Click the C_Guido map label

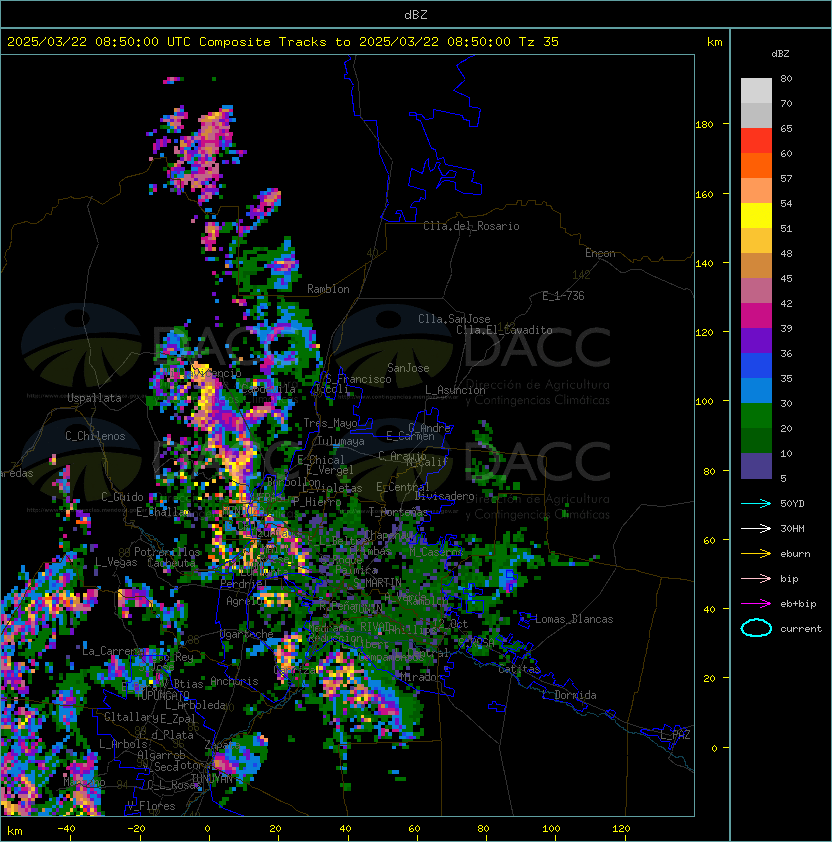coord(122,497)
